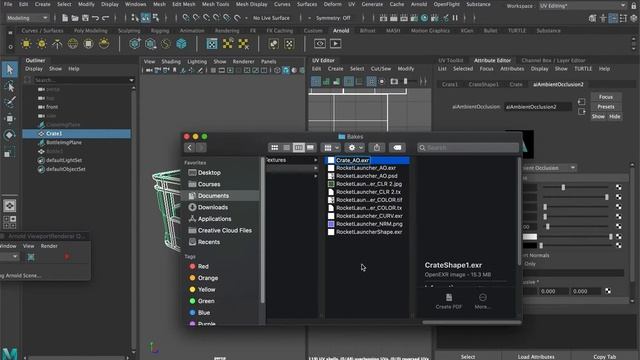Toggle highlighted select-by-component-type icon in status line
The height and width of the screenshot is (360, 640).
[x=145, y=18]
